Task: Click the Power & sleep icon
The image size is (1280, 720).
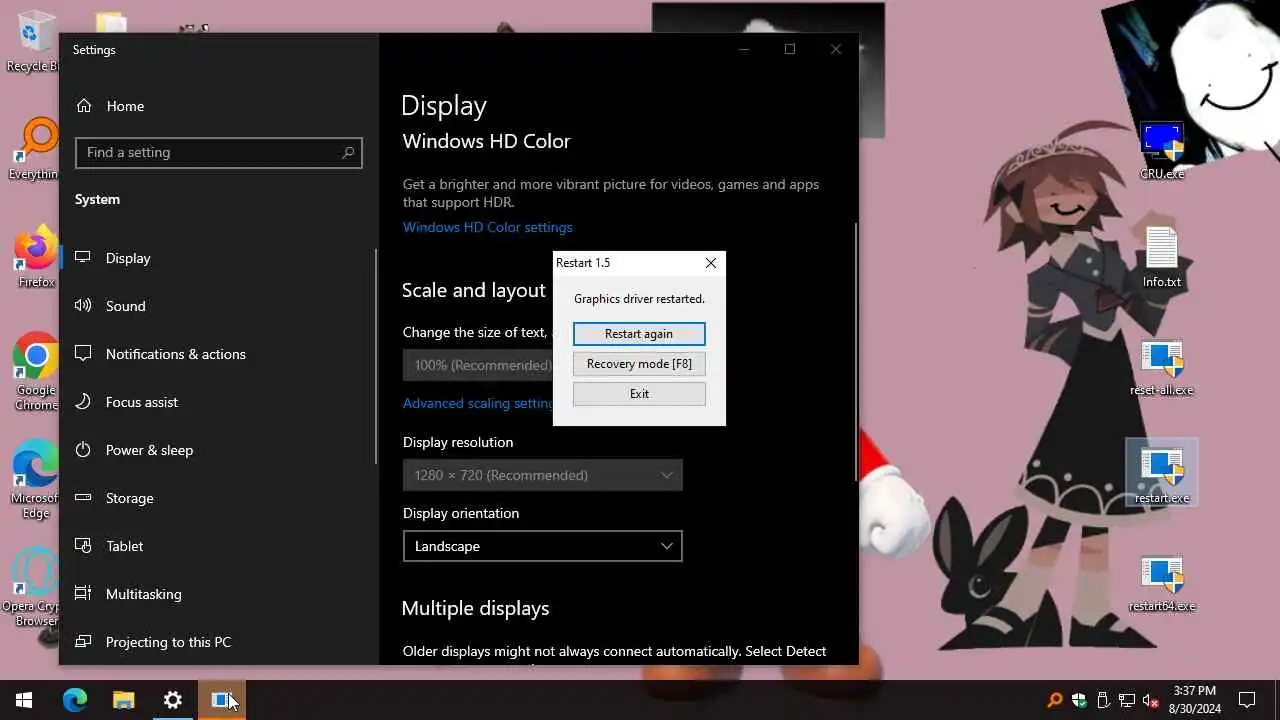Action: click(84, 450)
